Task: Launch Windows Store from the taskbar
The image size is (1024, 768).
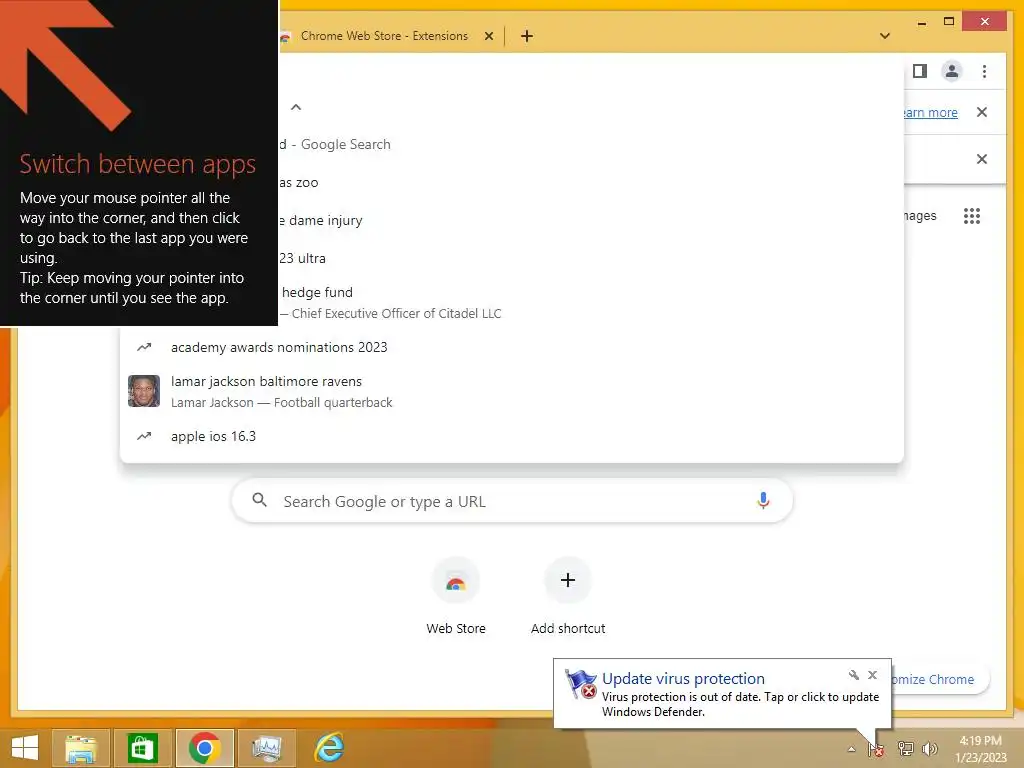Action: click(142, 748)
